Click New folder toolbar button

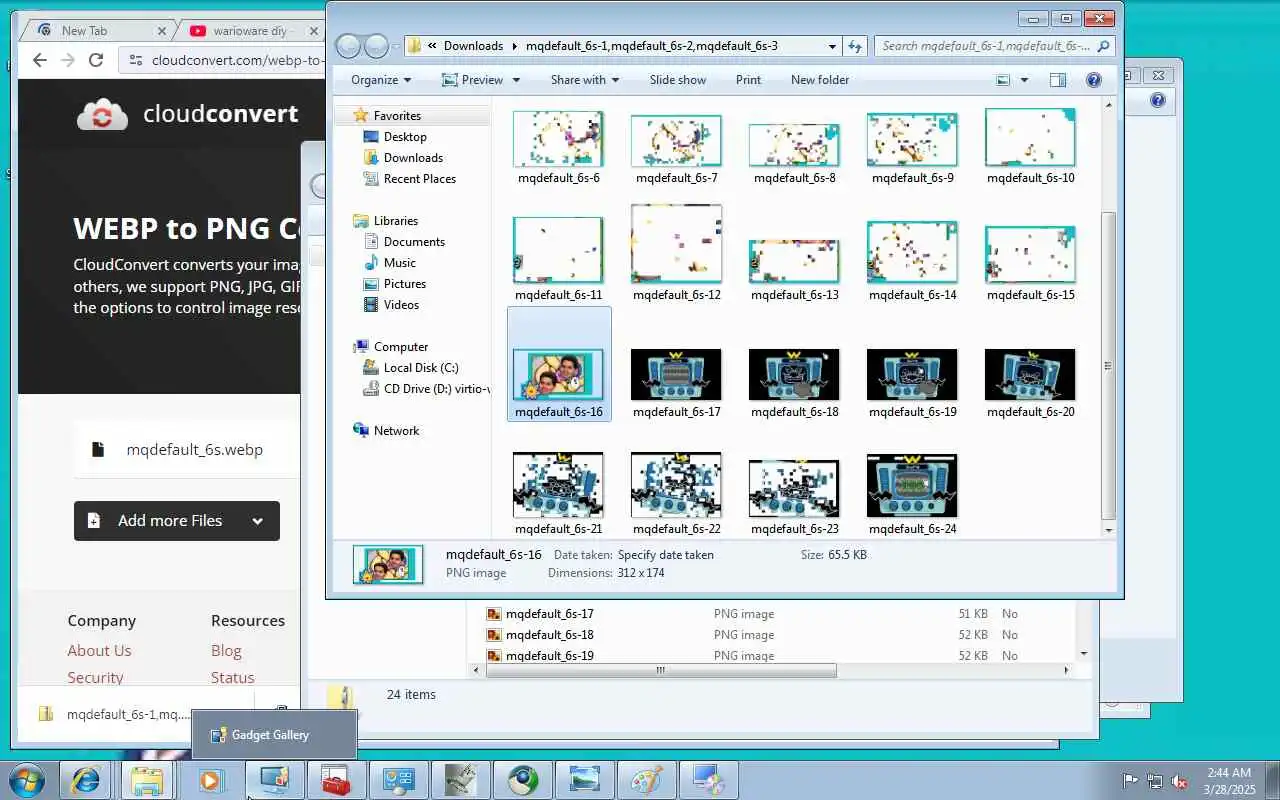[820, 80]
